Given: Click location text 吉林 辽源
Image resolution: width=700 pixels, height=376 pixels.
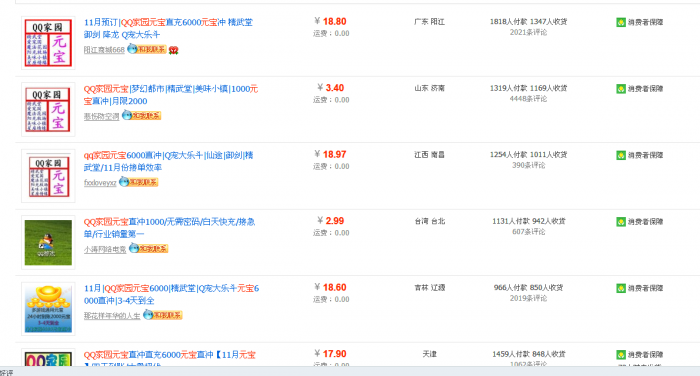Looking at the screenshot, I should 429,288.
